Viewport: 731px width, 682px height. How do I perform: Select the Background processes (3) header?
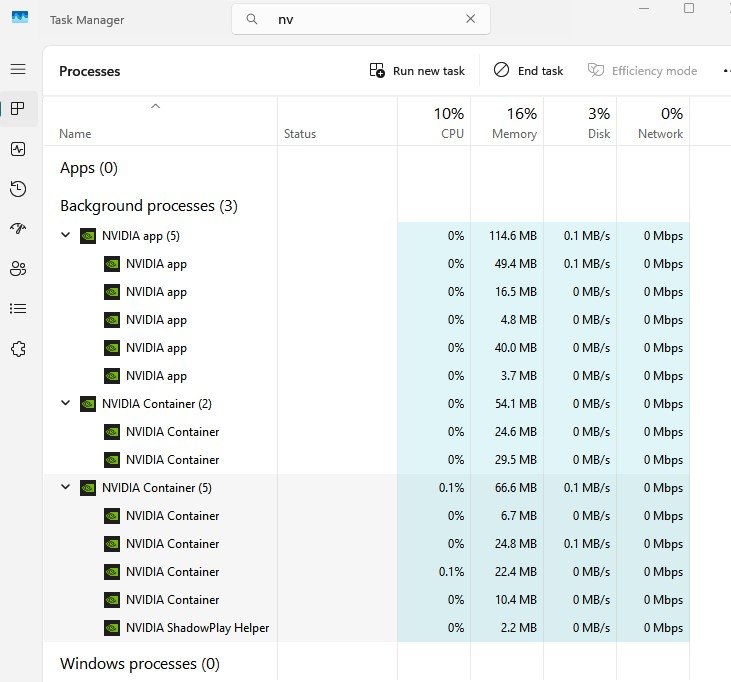click(149, 206)
